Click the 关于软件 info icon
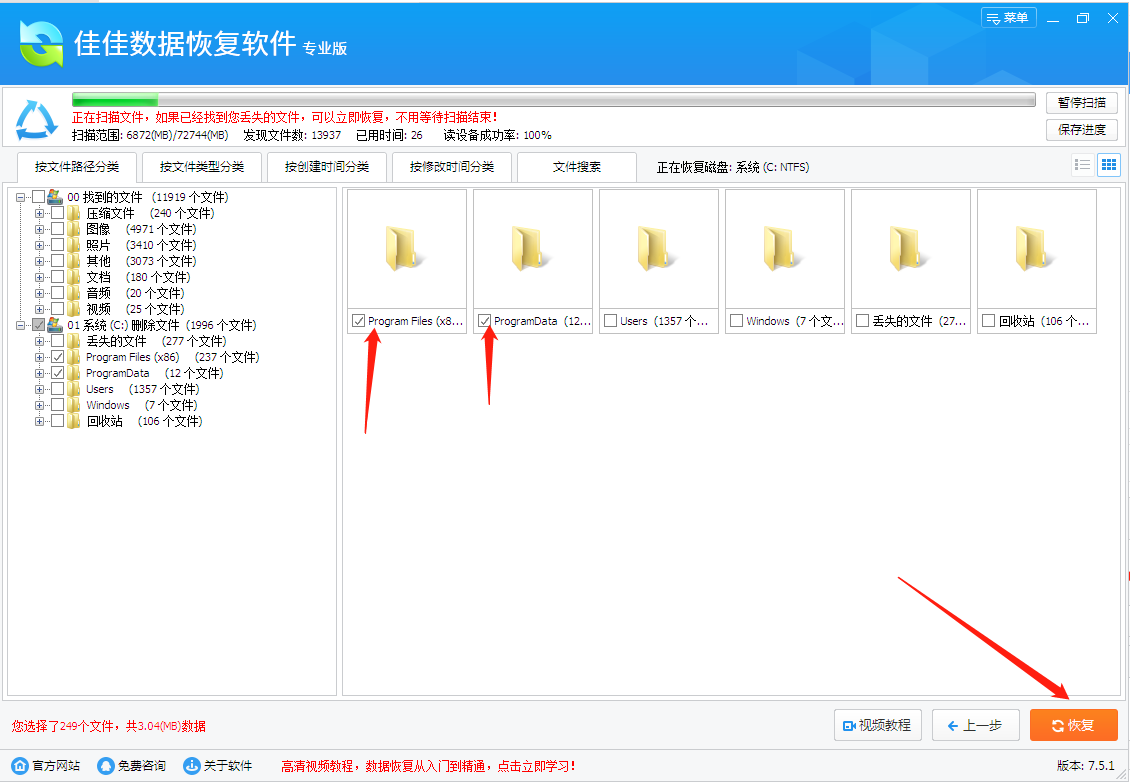The height and width of the screenshot is (783, 1130). (x=191, y=765)
